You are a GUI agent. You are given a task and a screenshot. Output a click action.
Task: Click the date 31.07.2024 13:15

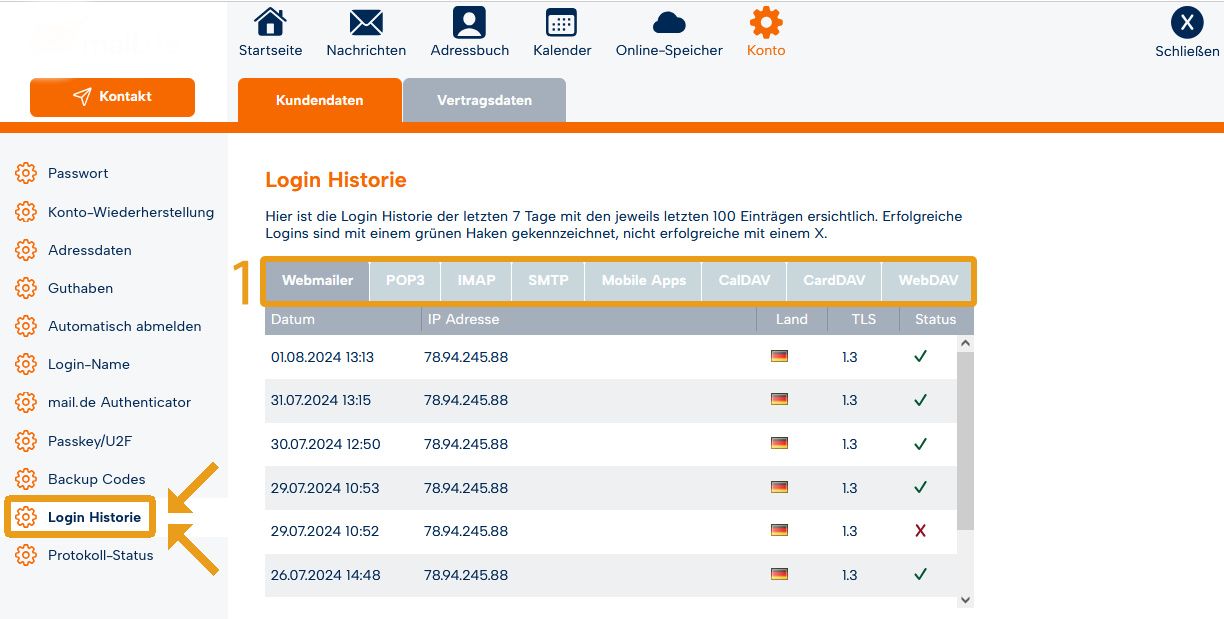(321, 400)
